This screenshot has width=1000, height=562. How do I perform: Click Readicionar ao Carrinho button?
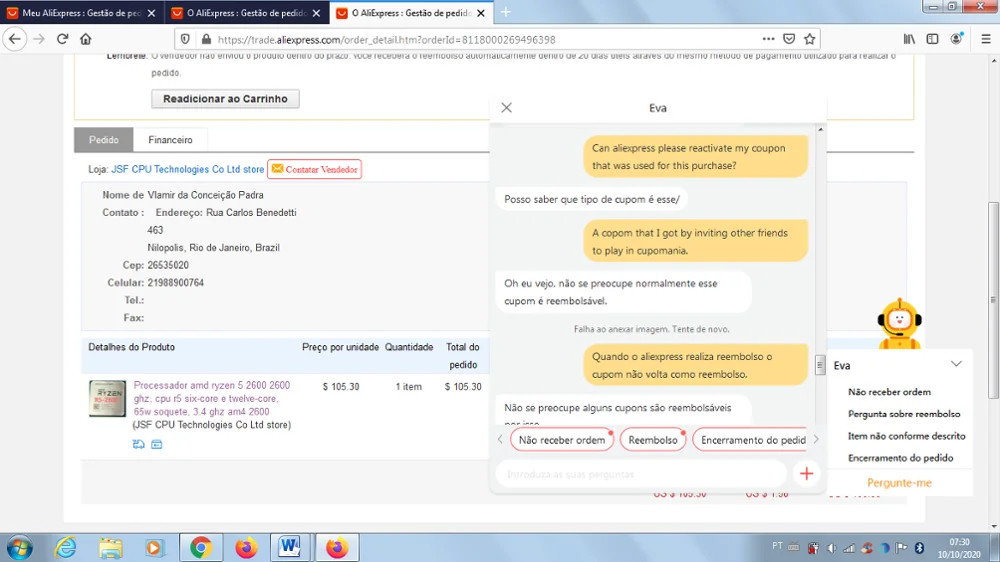pos(225,99)
